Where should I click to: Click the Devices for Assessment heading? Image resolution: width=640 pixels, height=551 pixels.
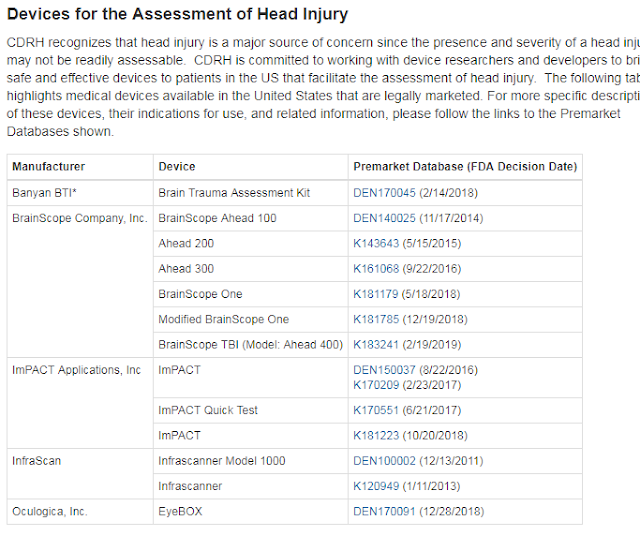coord(178,14)
